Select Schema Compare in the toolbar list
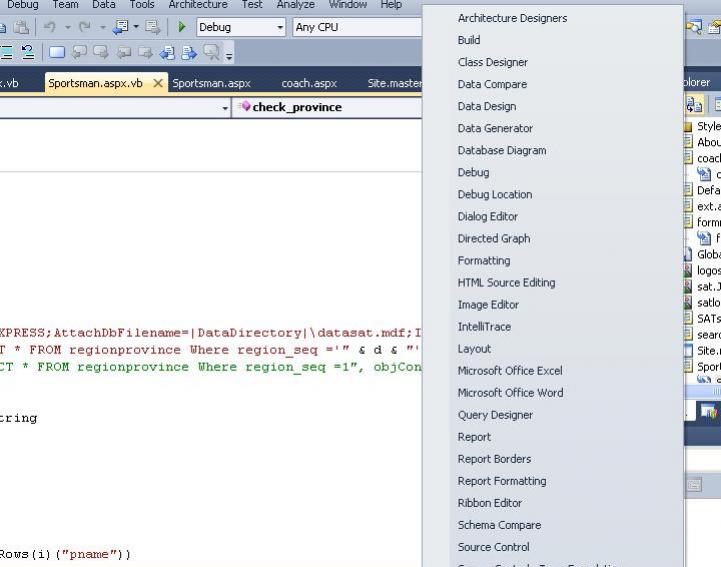721x567 pixels. pos(499,525)
